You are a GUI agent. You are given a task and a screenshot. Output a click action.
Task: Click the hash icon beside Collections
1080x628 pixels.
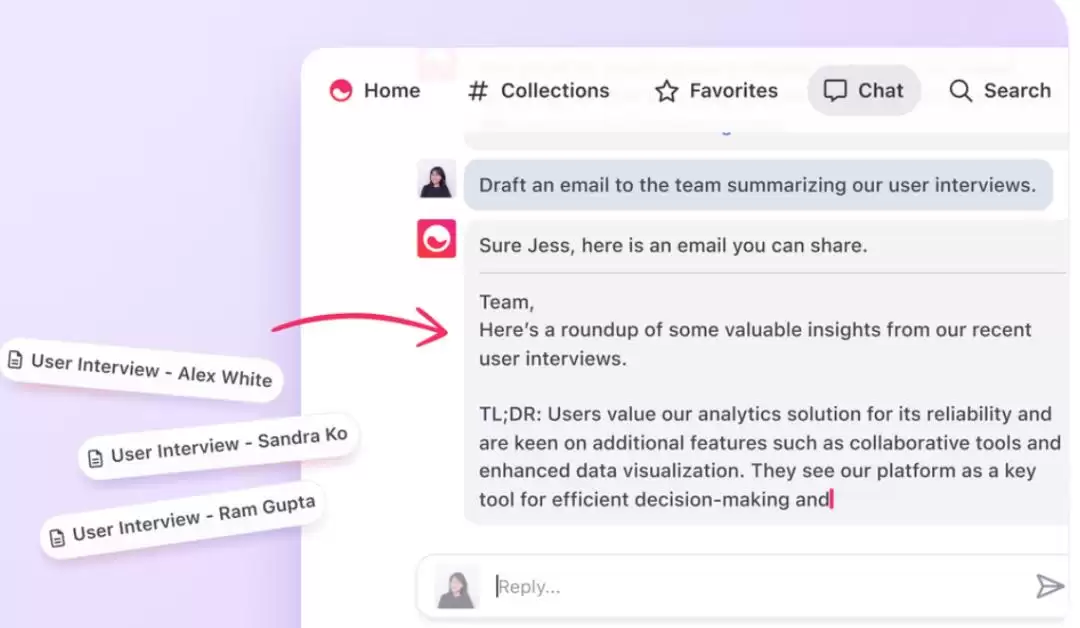477,91
